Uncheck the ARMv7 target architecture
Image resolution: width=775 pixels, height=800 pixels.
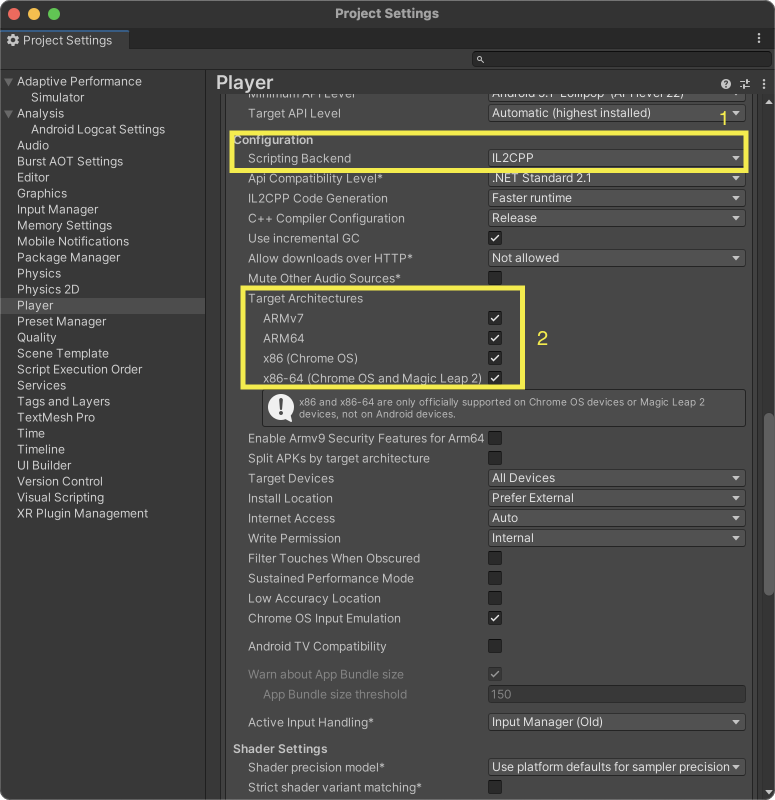[495, 318]
